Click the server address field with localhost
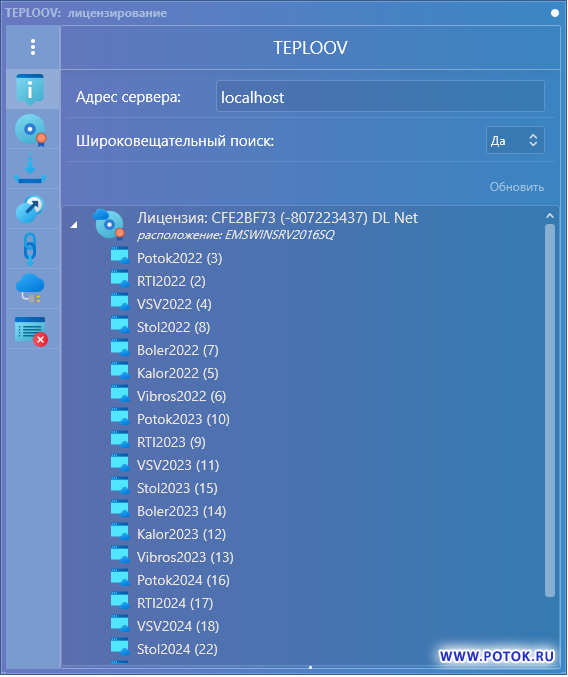The width and height of the screenshot is (568, 677). pos(380,96)
